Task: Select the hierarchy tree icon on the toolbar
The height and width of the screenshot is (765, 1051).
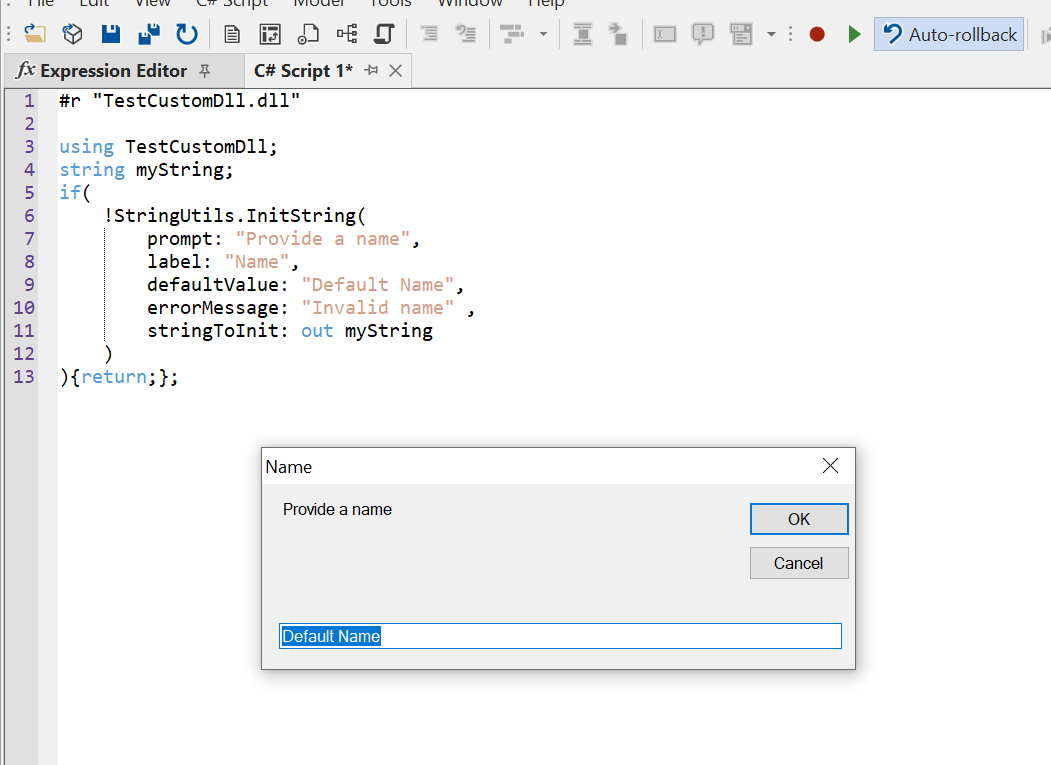Action: point(346,33)
